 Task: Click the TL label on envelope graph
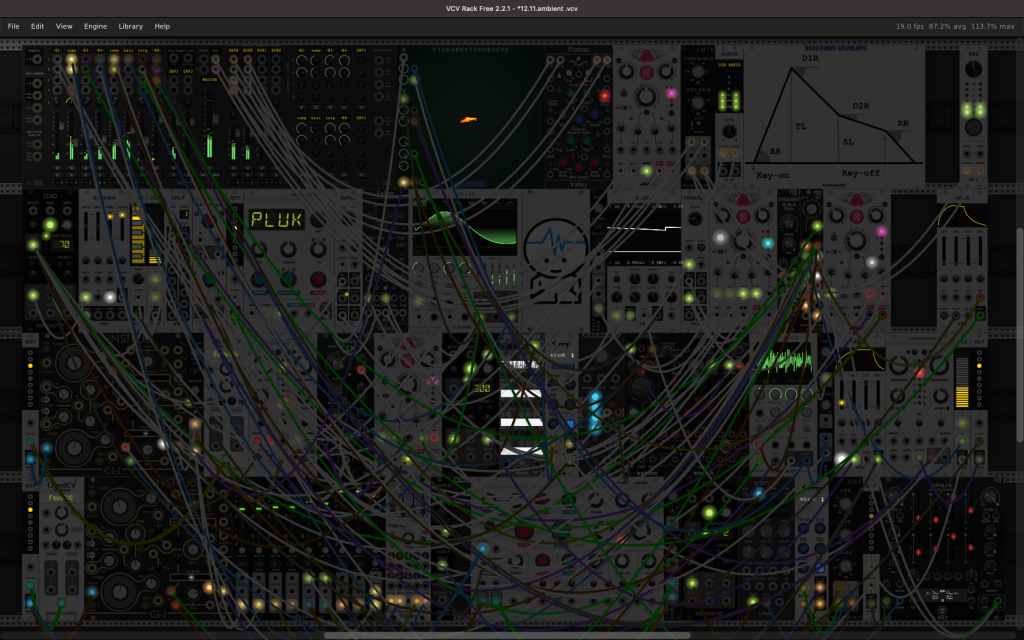point(801,127)
